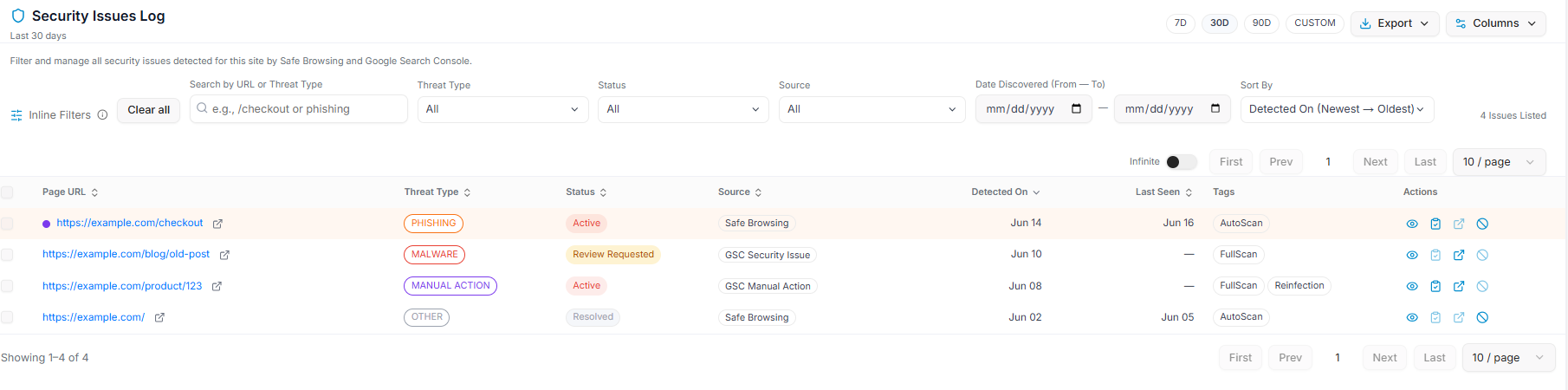The image size is (1568, 390).
Task: Open the Columns dropdown
Action: (x=1496, y=23)
